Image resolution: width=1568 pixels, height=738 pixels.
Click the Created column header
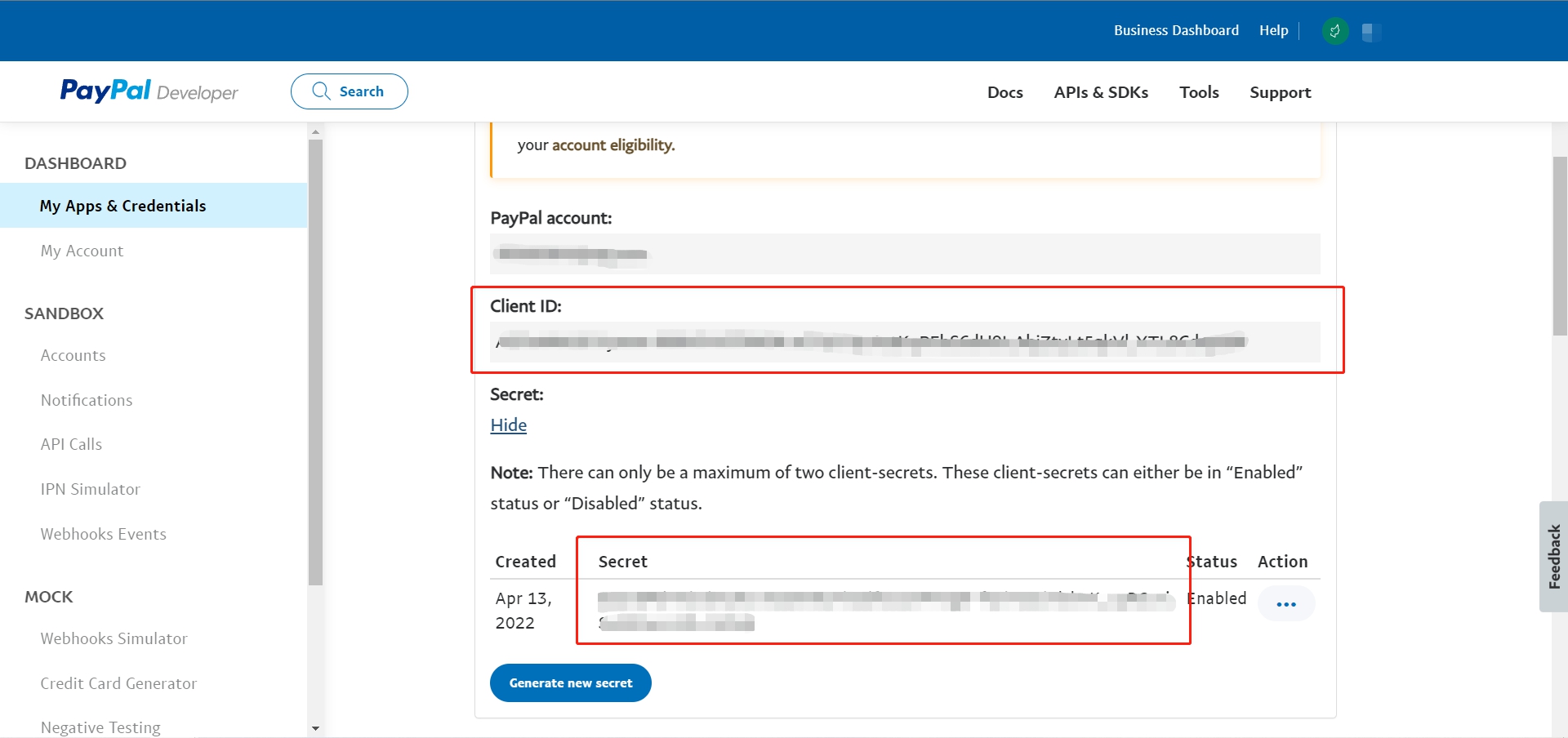525,562
